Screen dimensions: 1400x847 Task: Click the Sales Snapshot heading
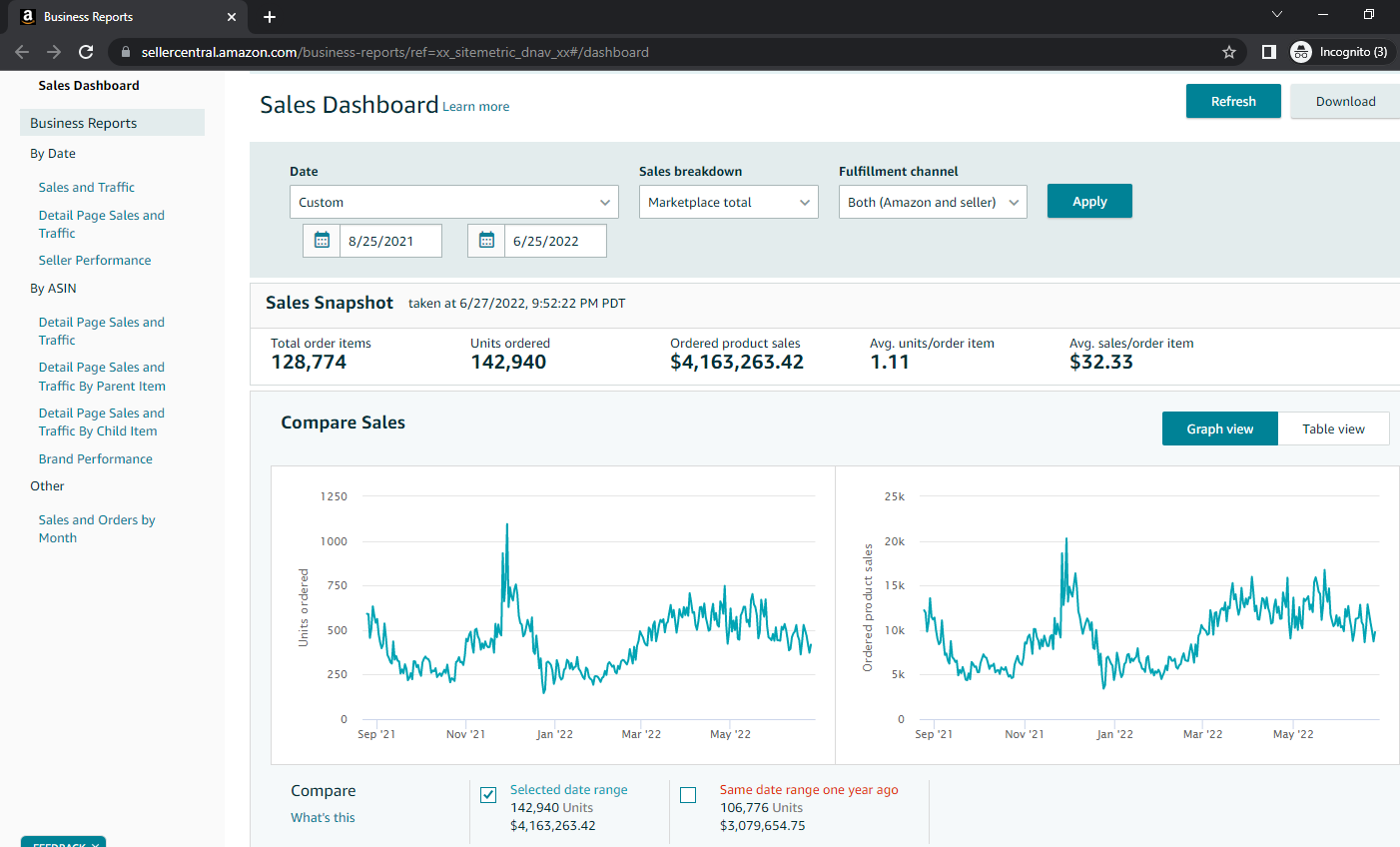click(330, 303)
